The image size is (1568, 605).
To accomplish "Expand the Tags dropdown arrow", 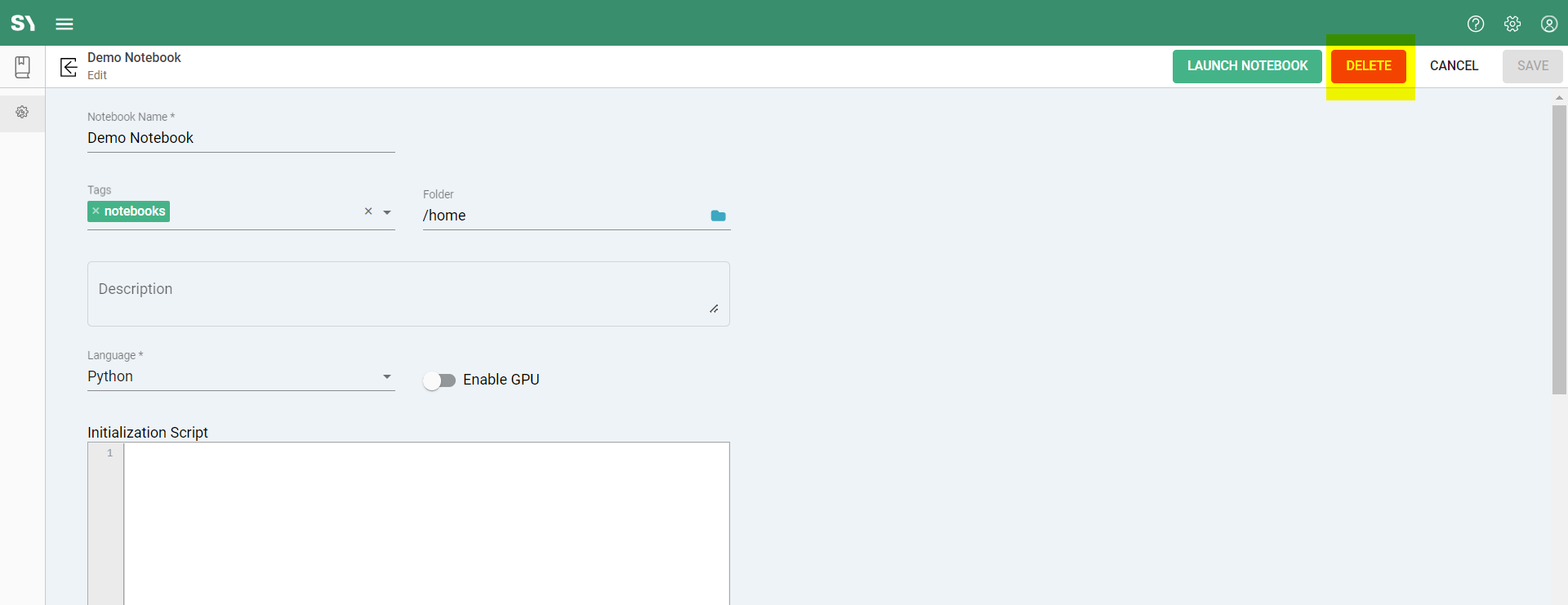I will coord(387,212).
